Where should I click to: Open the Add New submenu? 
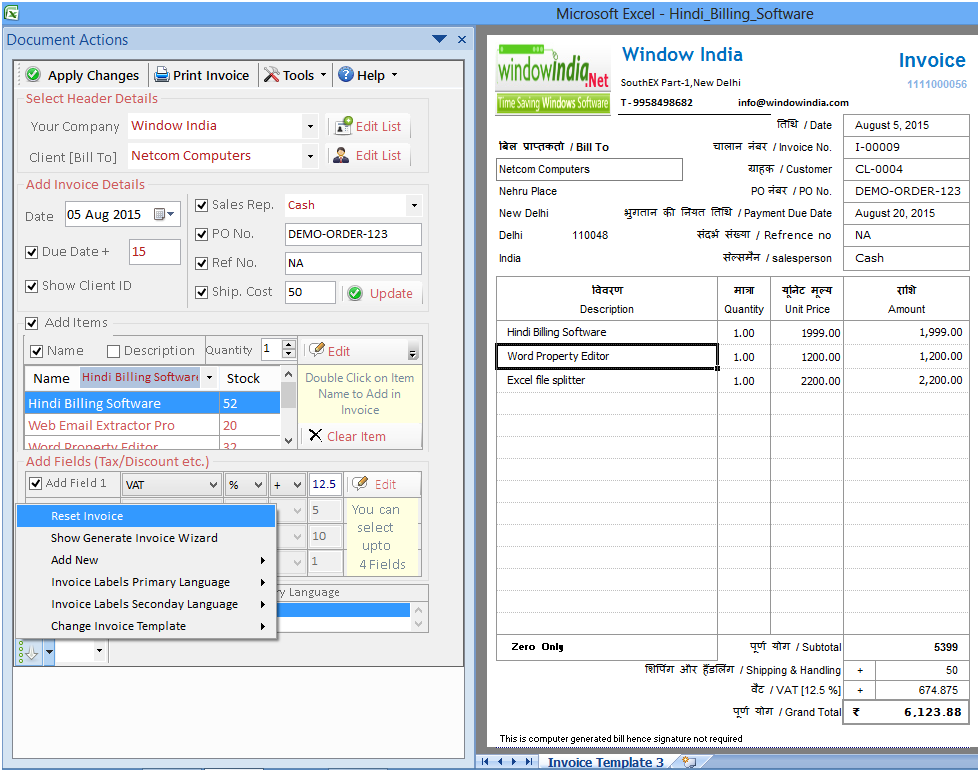click(146, 559)
